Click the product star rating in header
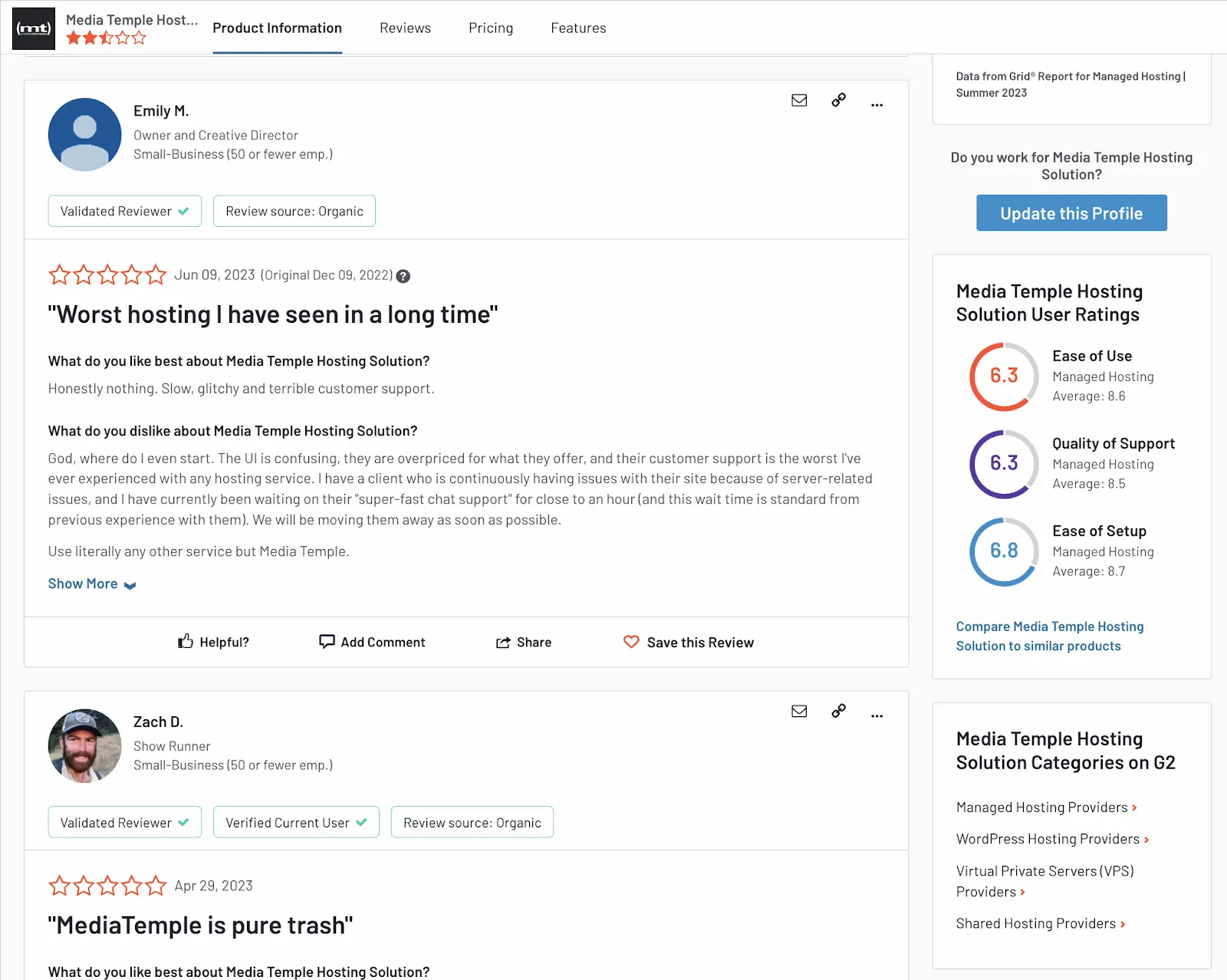 pyautogui.click(x=106, y=38)
